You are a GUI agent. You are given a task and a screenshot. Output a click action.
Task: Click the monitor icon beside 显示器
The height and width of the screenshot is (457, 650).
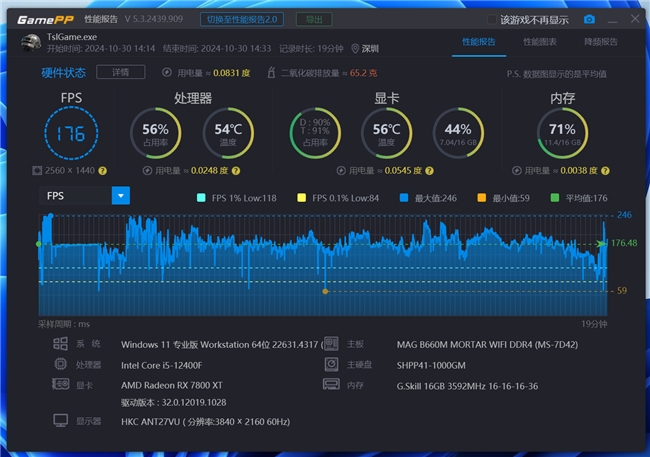tap(61, 421)
